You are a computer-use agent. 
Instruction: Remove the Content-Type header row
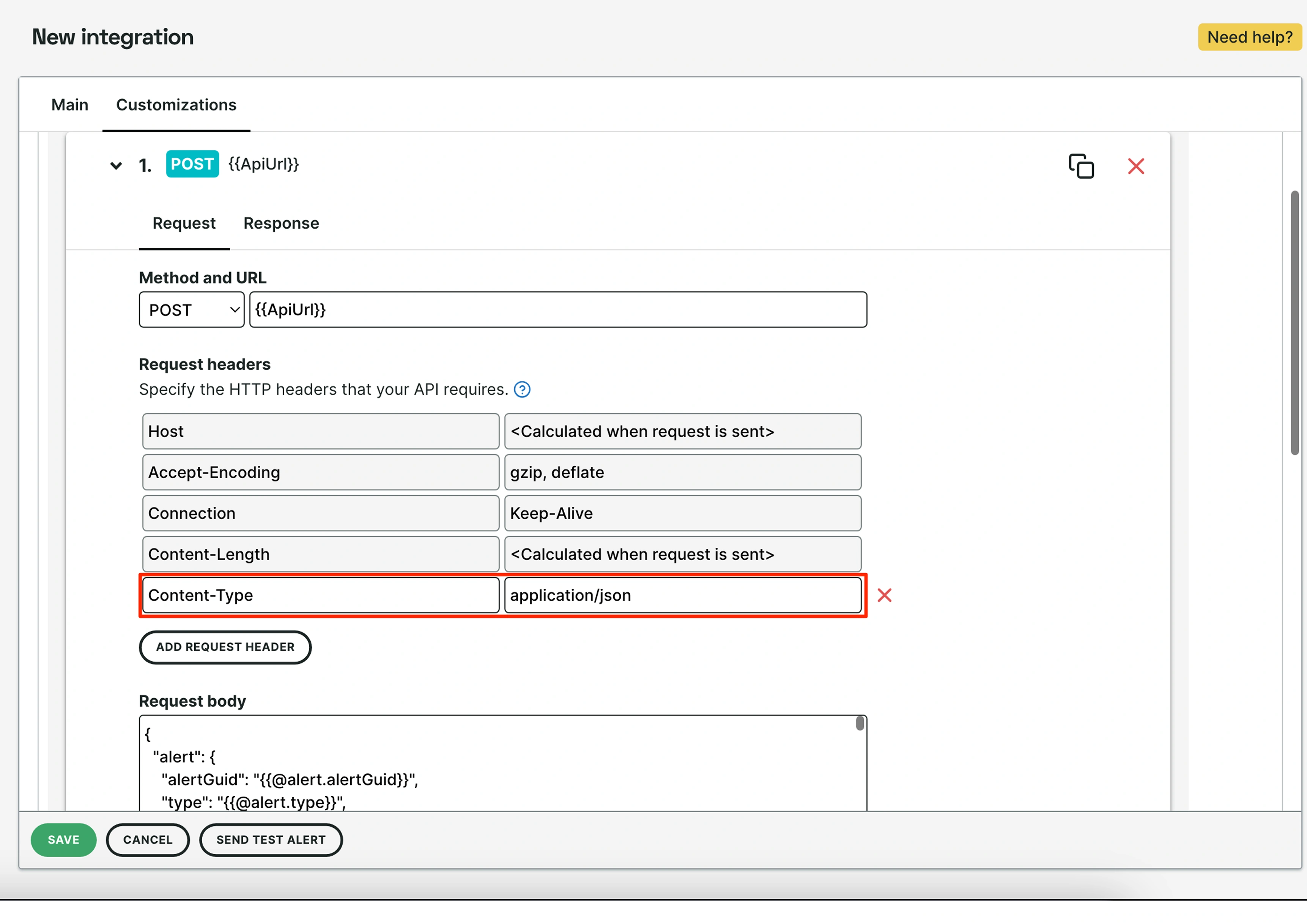(x=884, y=595)
